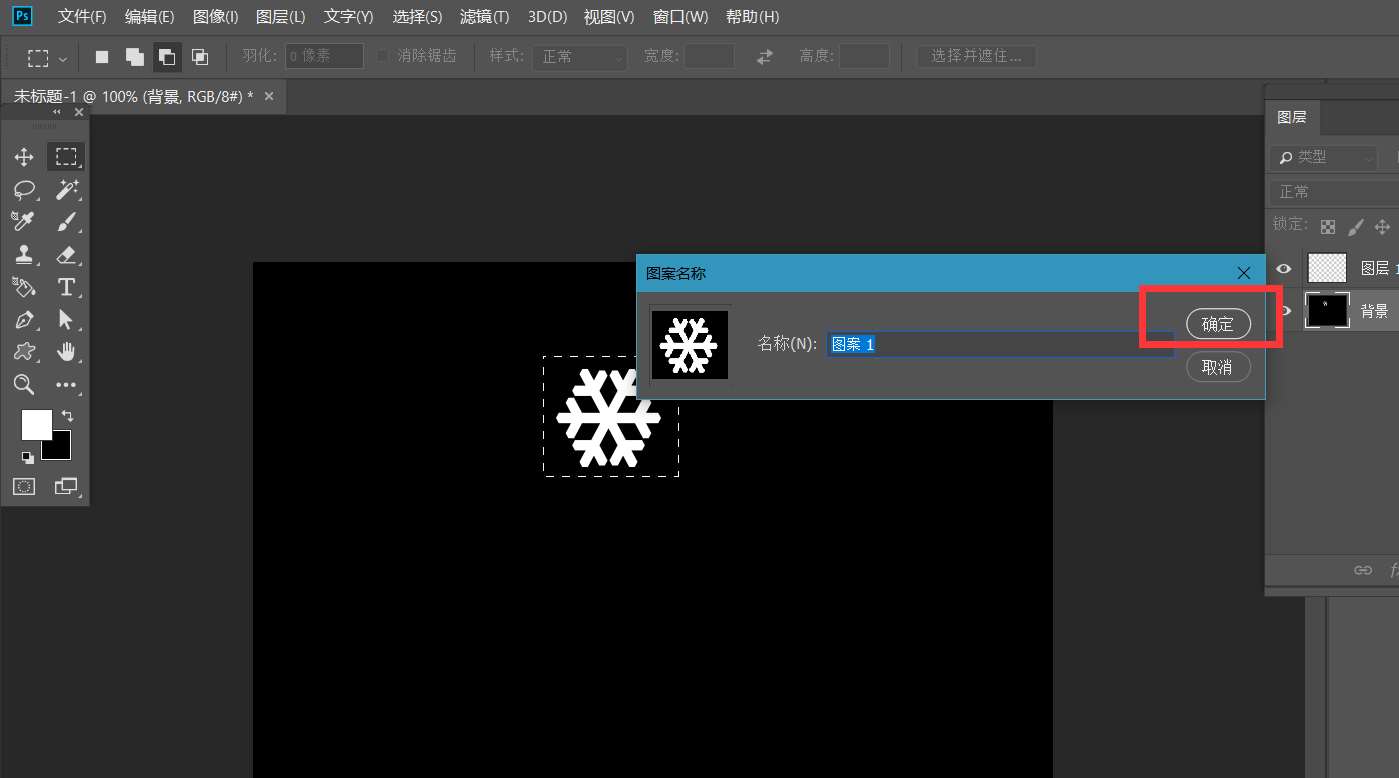Open the 样式 dropdown in the options bar
Screen dimensions: 1399x778
coord(579,56)
